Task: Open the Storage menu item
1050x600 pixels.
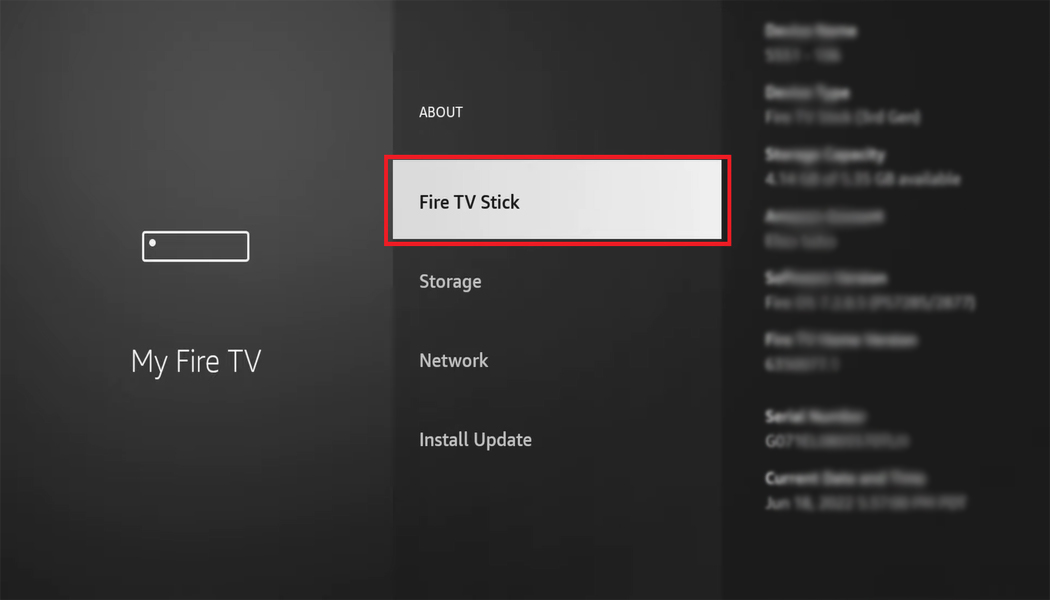Action: click(450, 282)
